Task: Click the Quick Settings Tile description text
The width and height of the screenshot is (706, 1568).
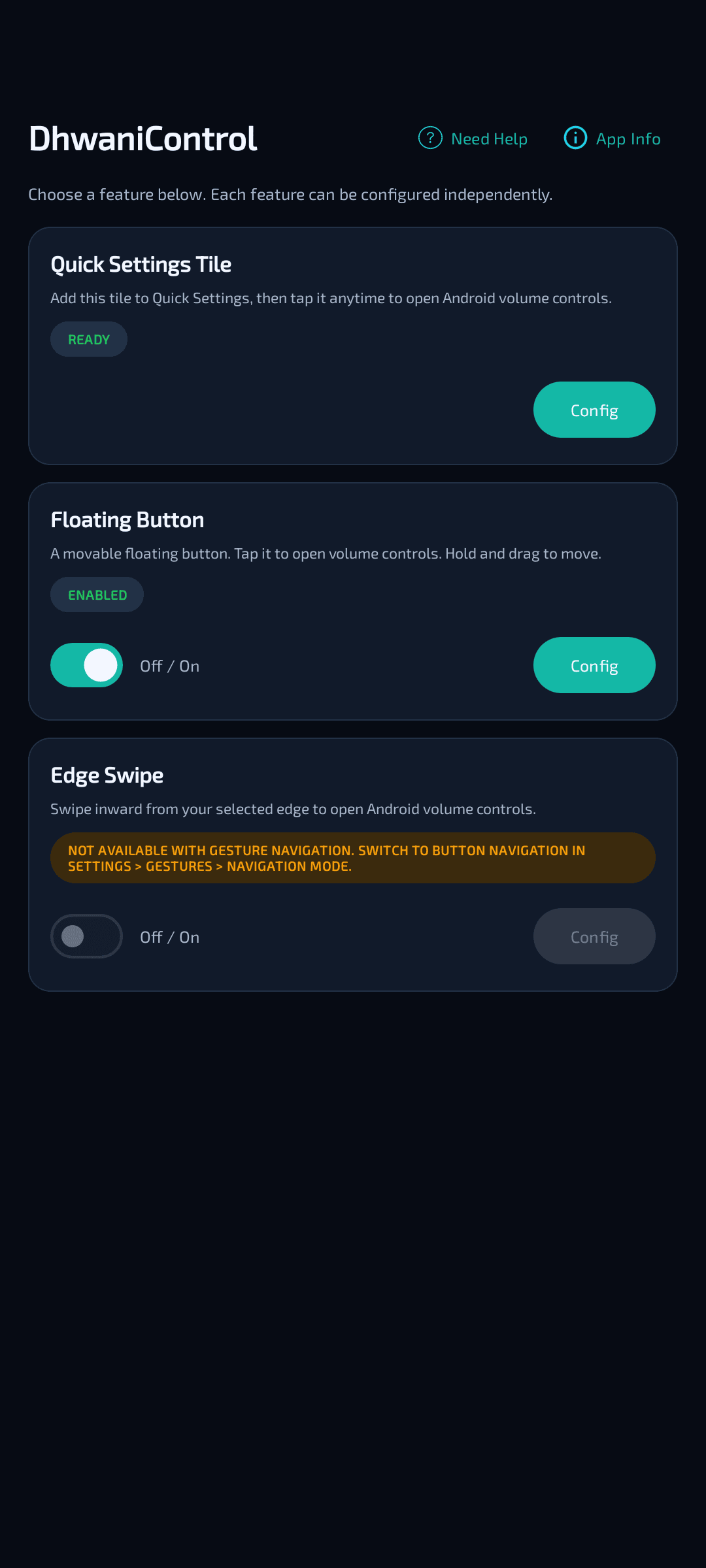Action: click(331, 299)
